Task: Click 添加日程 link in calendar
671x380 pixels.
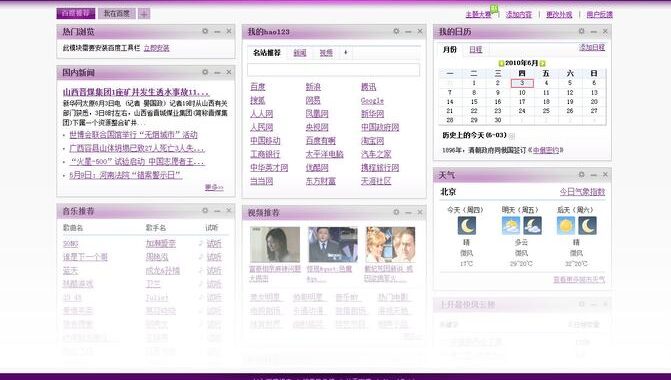Action: click(x=592, y=48)
